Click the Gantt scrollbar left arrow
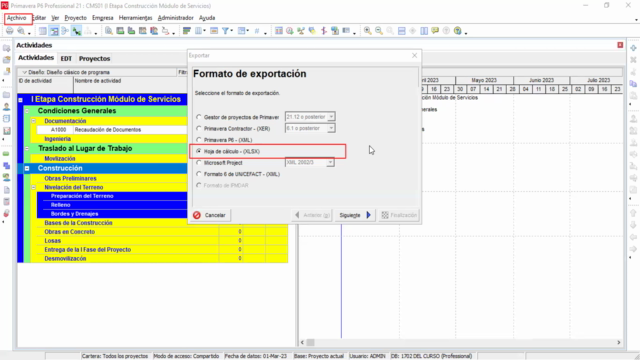 click(x=302, y=342)
